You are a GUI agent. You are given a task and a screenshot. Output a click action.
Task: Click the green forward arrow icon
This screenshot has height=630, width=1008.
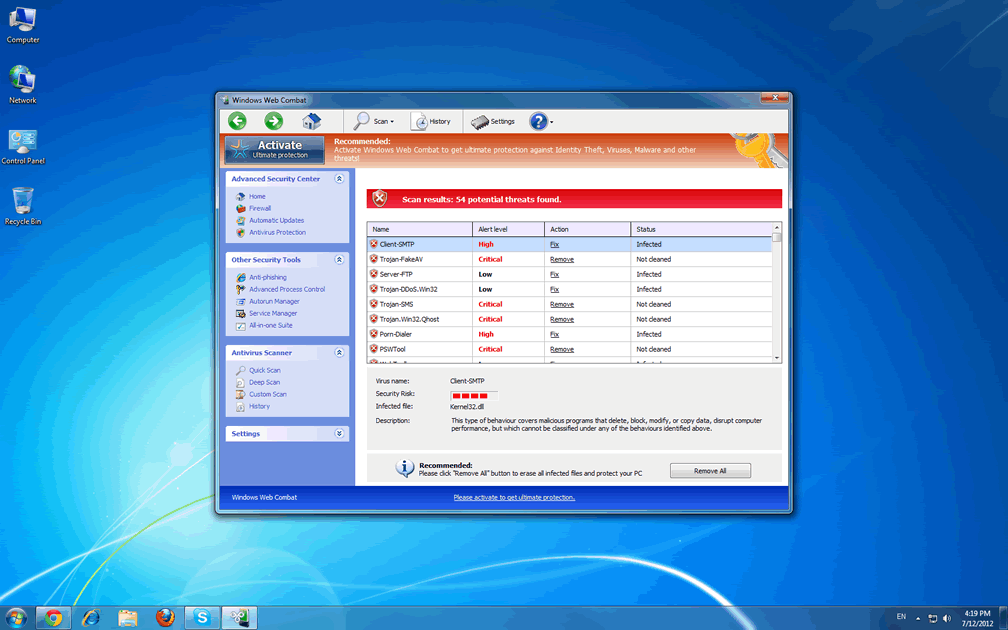tap(273, 121)
